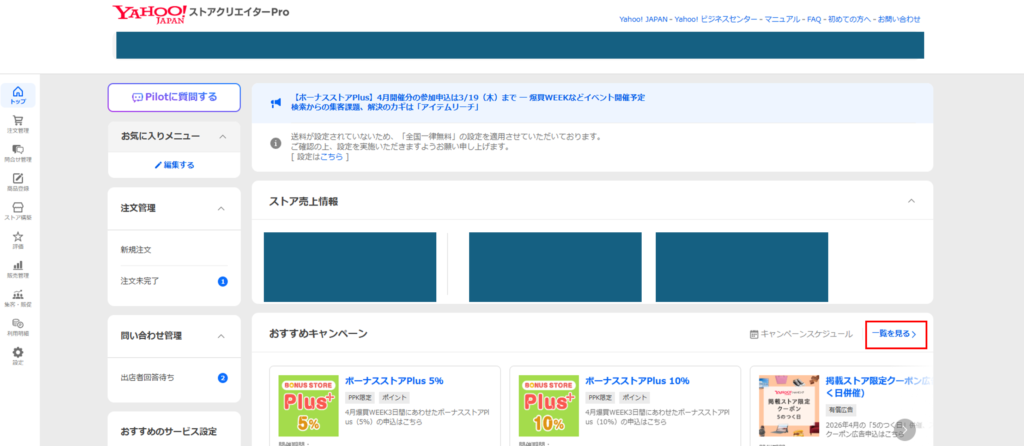Collapse the お気に入りメニュー panel

coord(222,136)
